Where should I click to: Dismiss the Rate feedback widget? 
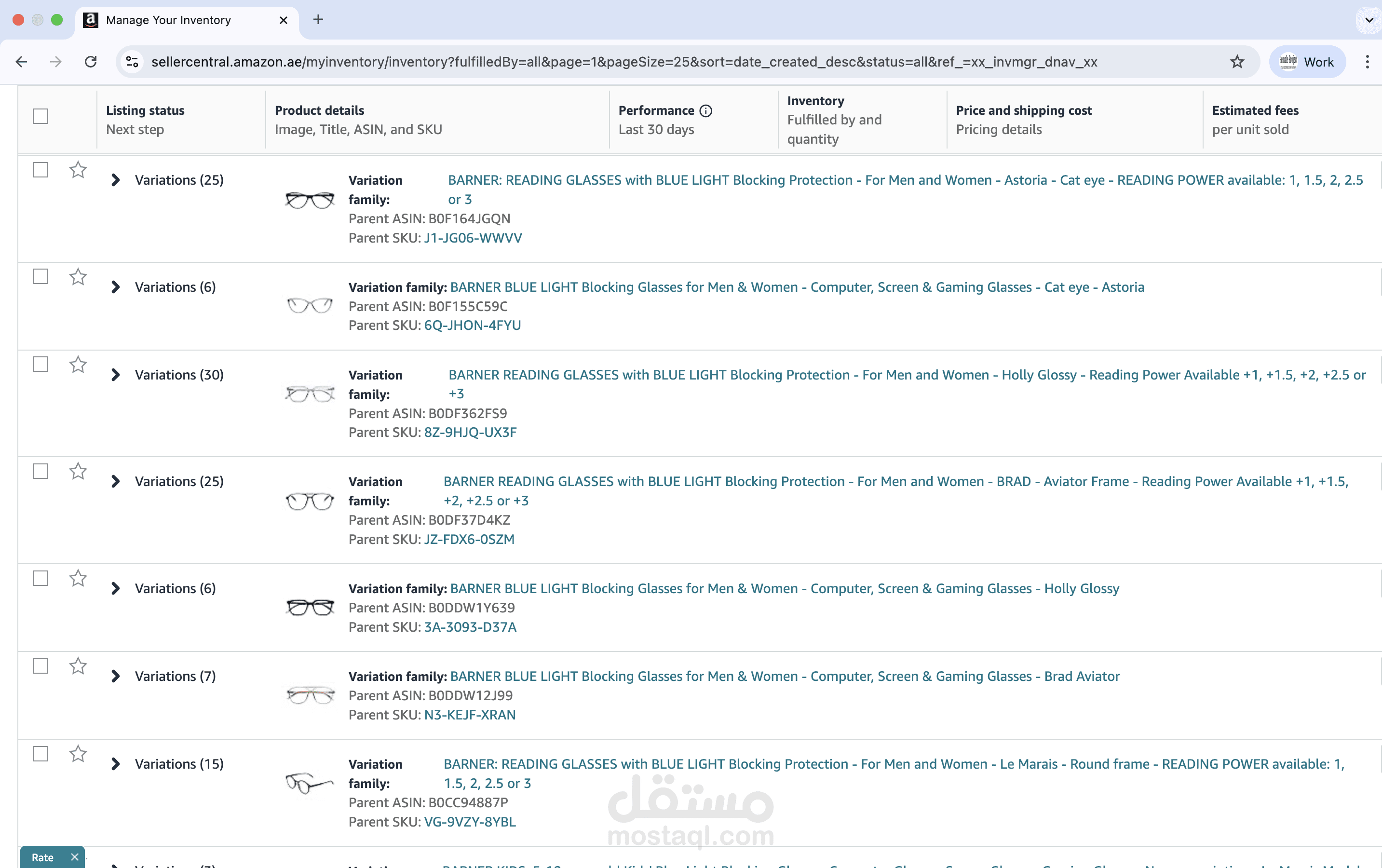point(74,856)
